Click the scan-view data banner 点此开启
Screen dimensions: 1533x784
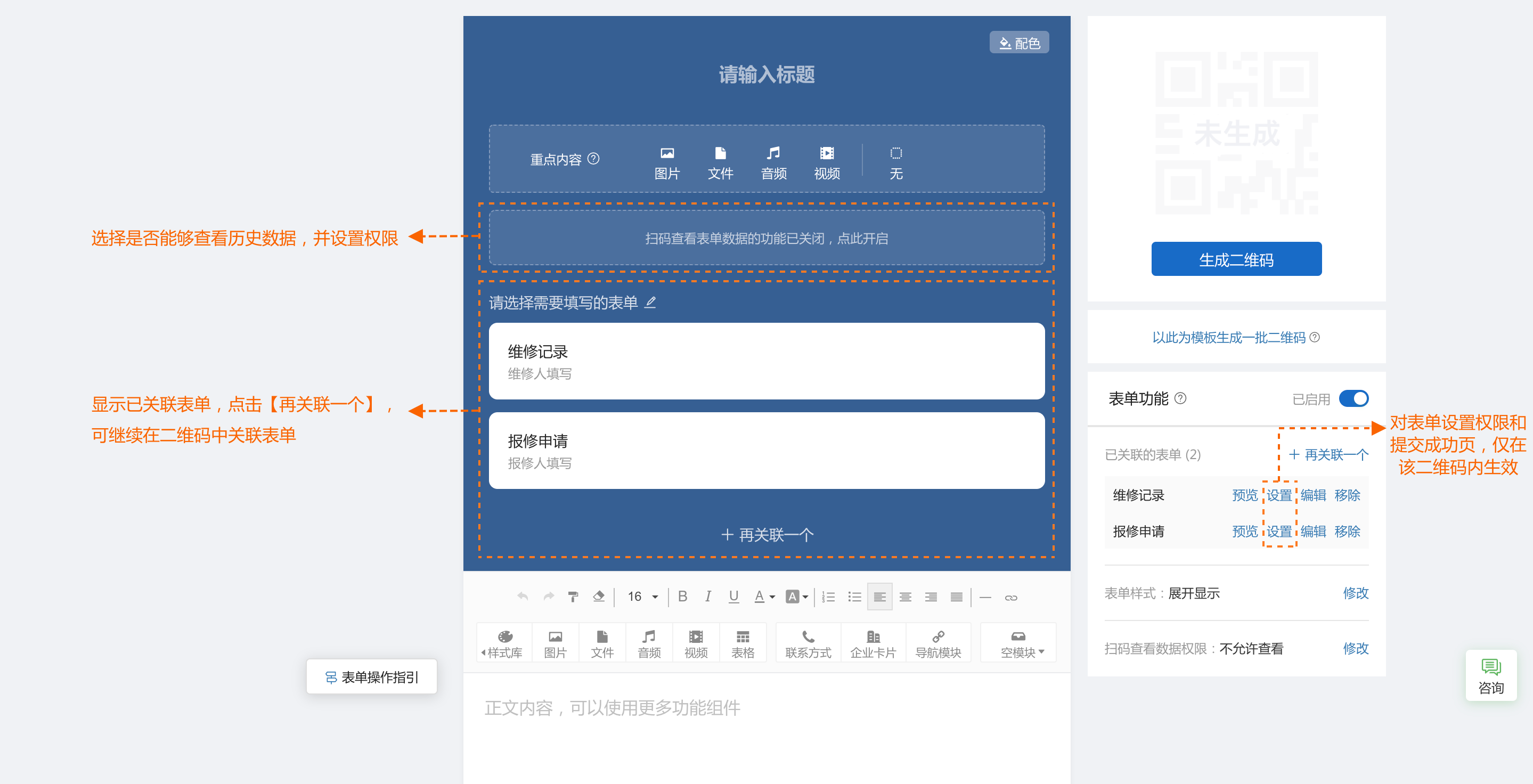tap(766, 238)
